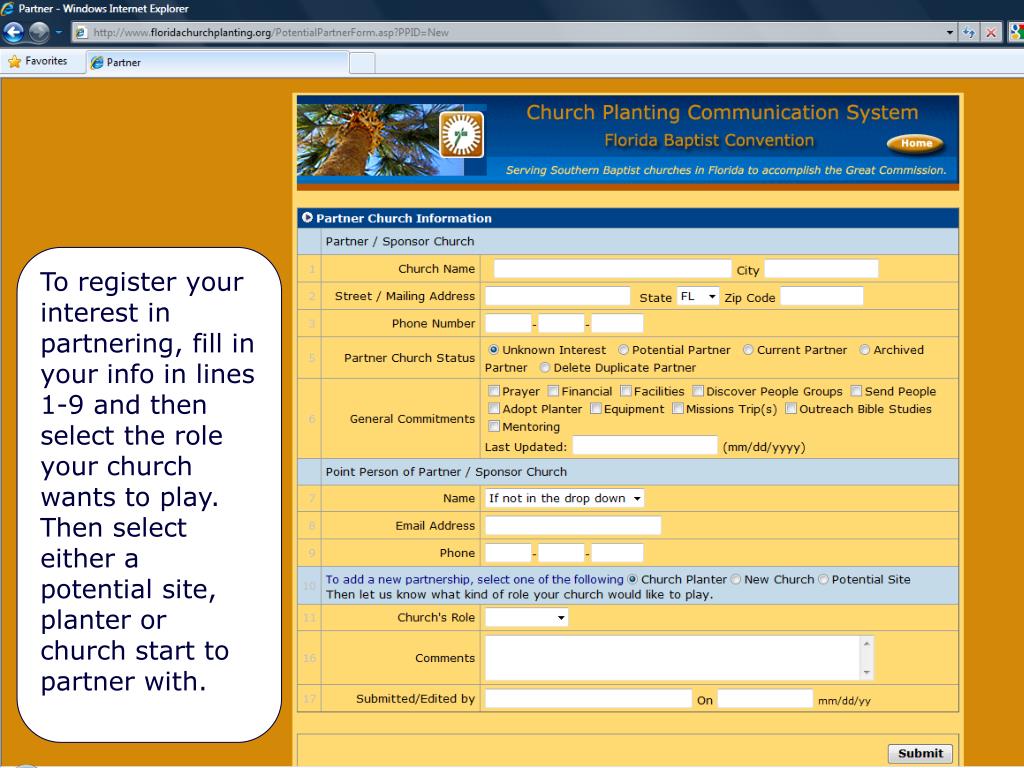The image size is (1024, 768).
Task: Click the Favorites star icon
Action: pyautogui.click(x=14, y=61)
